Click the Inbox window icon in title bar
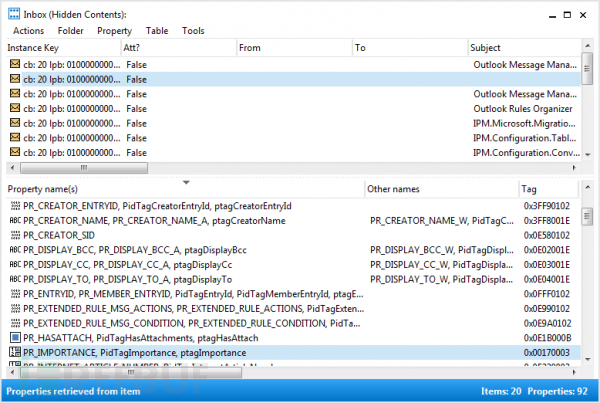 coord(13,12)
